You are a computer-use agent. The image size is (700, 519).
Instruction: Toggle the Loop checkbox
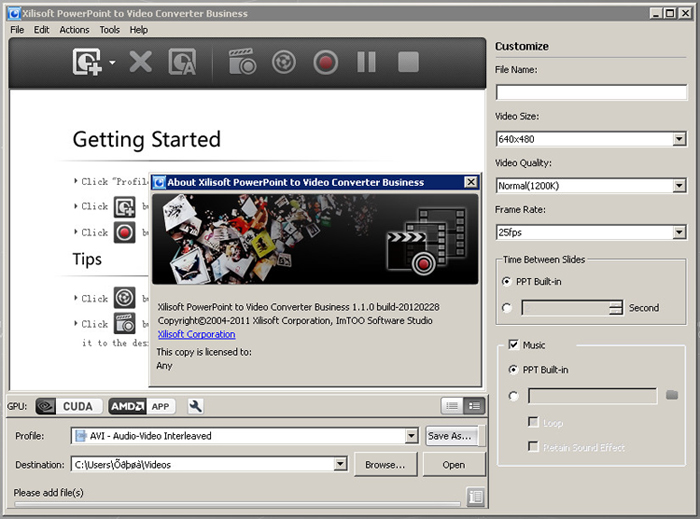pyautogui.click(x=533, y=422)
